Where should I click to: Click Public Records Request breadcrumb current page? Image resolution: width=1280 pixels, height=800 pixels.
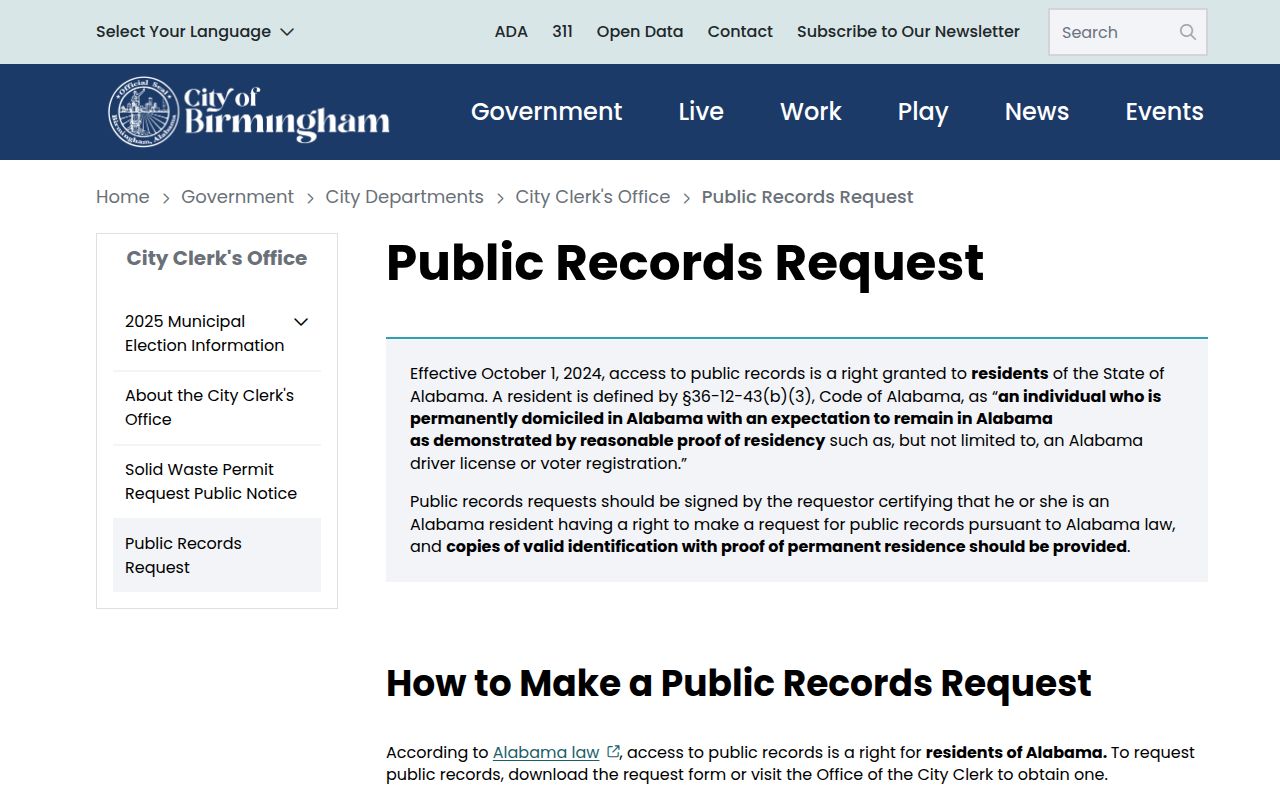(x=808, y=197)
